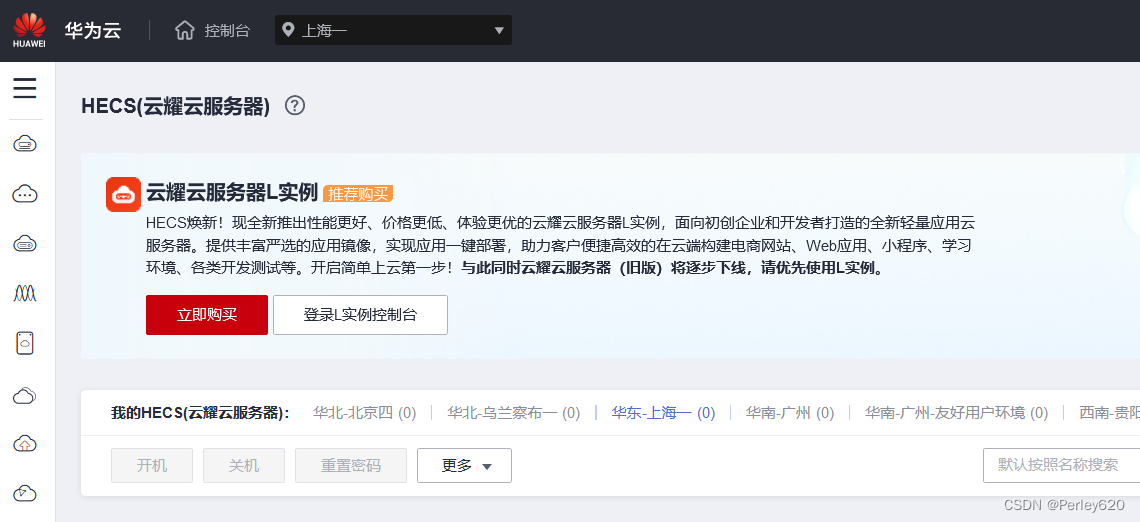Image resolution: width=1140 pixels, height=522 pixels.
Task: Select the 华南-广州-友好用户环境 (0) tab
Action: pos(956,413)
